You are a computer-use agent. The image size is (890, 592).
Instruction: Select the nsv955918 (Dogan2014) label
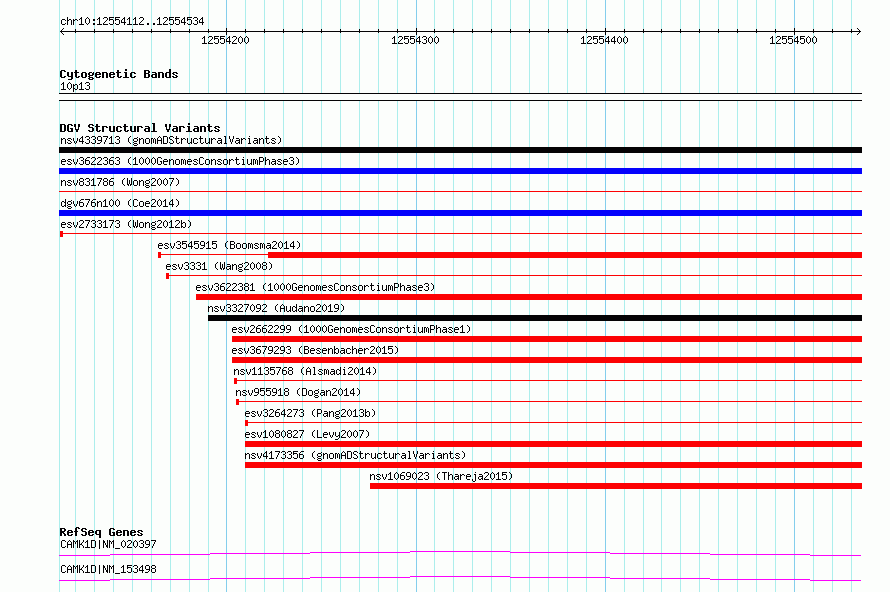click(x=298, y=392)
